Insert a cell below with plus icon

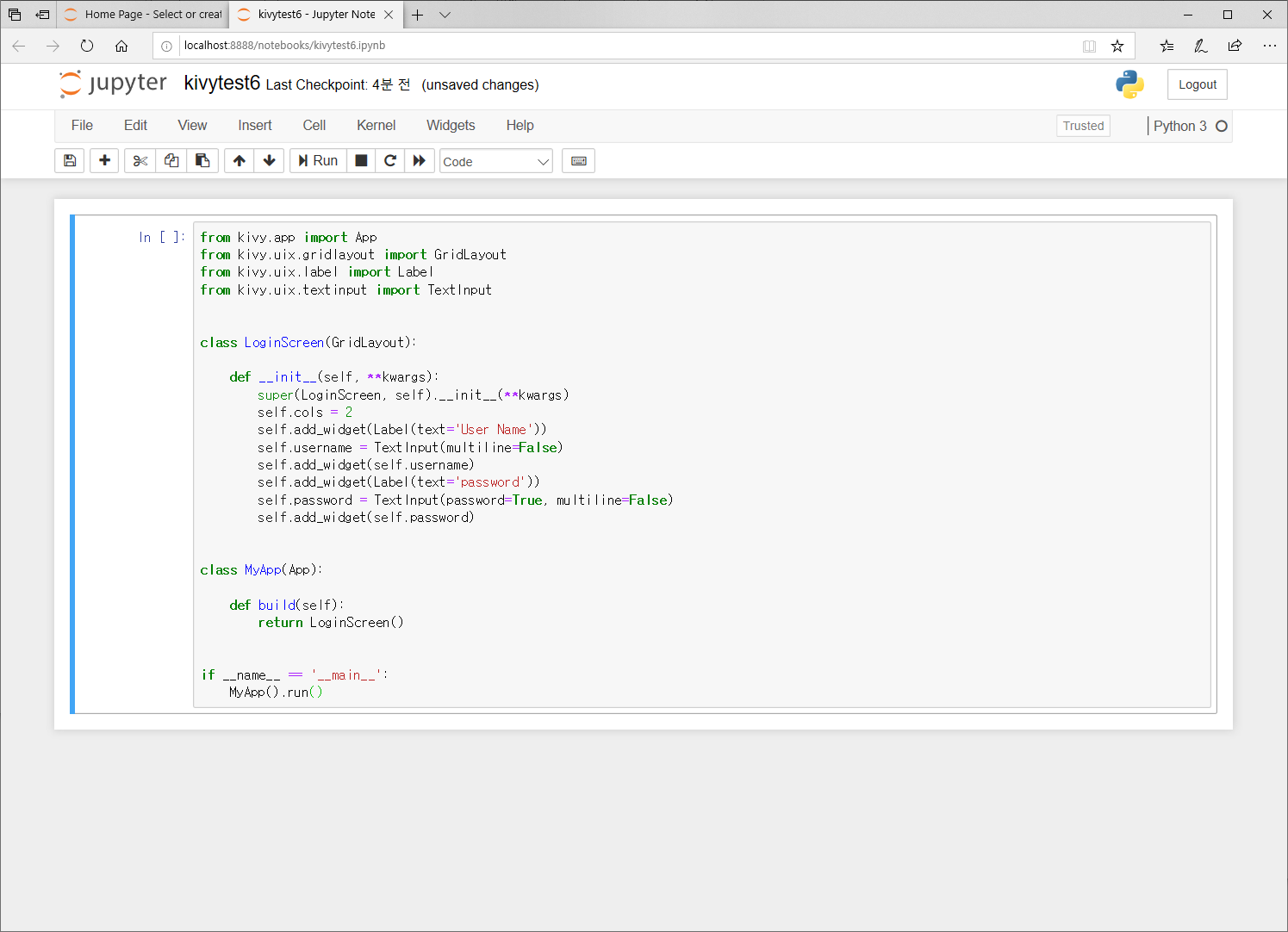point(104,161)
